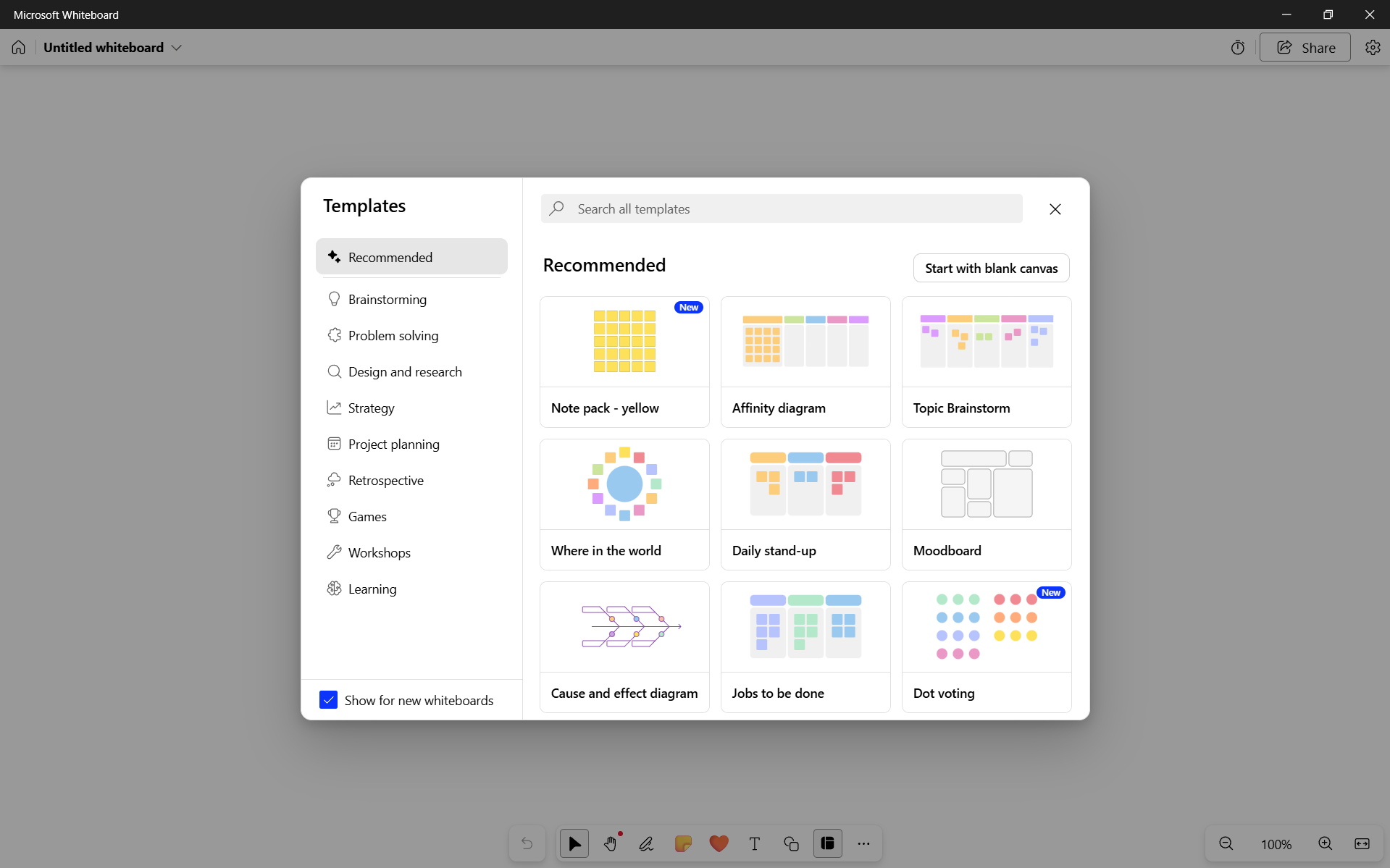Select the Retrospective category
The width and height of the screenshot is (1390, 868).
pos(411,480)
